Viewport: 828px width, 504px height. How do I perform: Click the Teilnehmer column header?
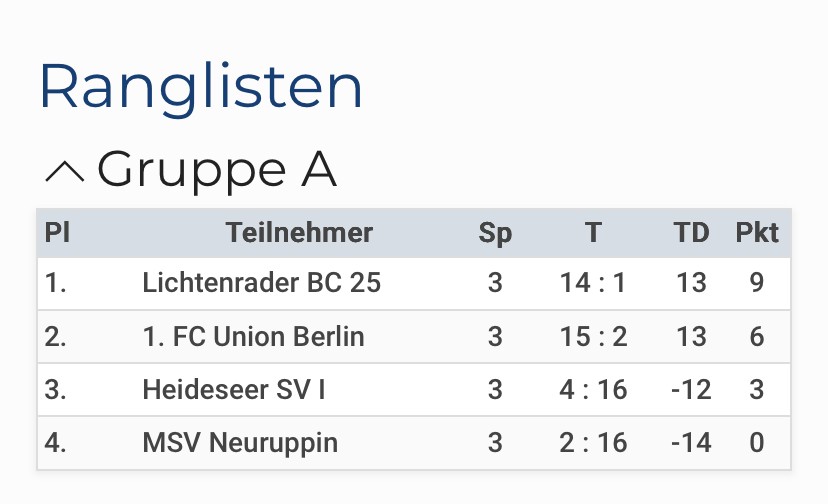[x=299, y=233]
